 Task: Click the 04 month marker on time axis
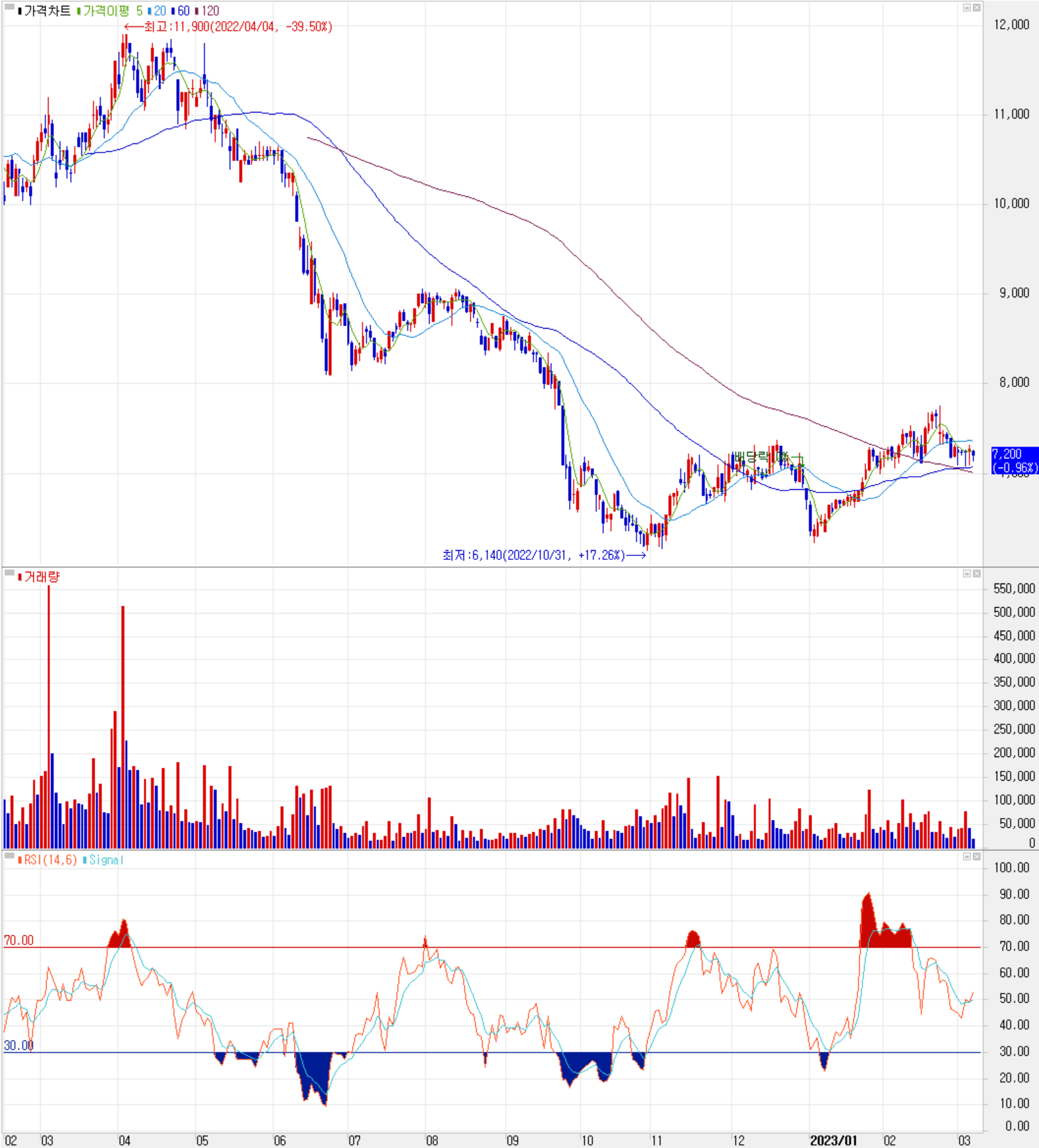coord(124,1140)
